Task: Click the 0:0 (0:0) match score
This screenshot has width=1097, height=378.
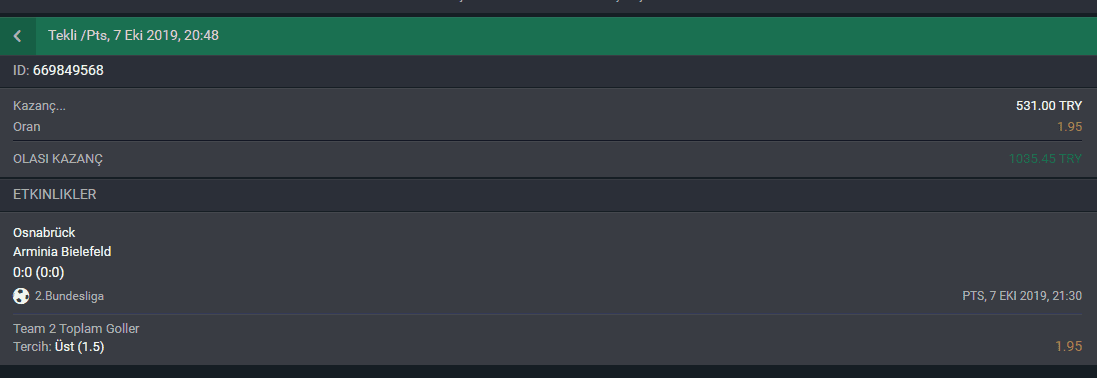Action: tap(38, 272)
